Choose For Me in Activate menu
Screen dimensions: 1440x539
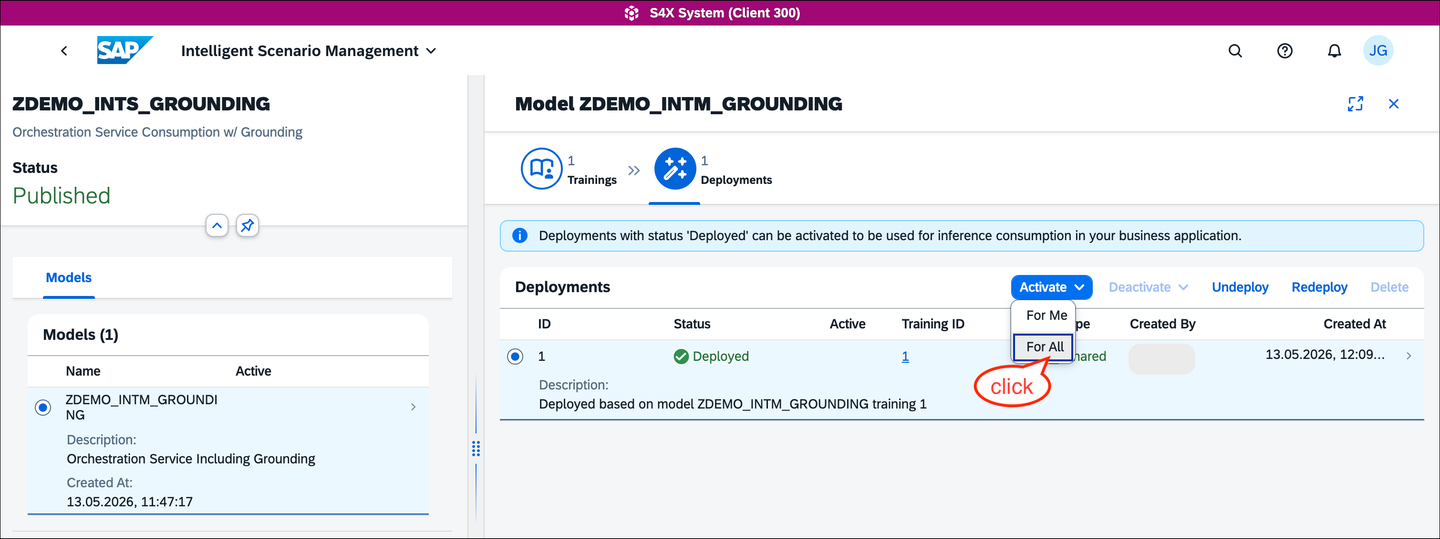[x=1046, y=315]
